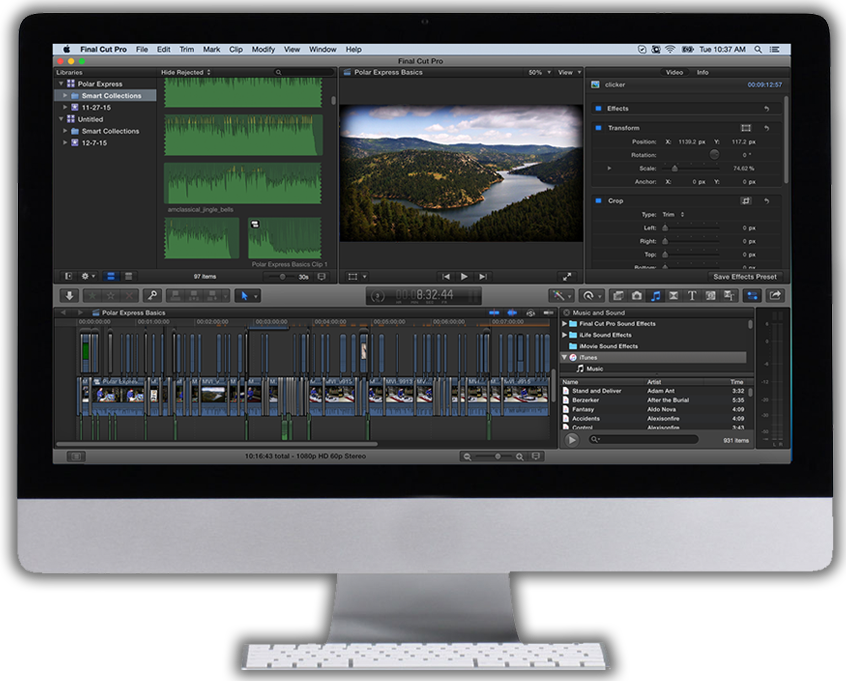Toggle solo headphones button in timeline
Image resolution: width=846 pixels, height=681 pixels.
(531, 312)
